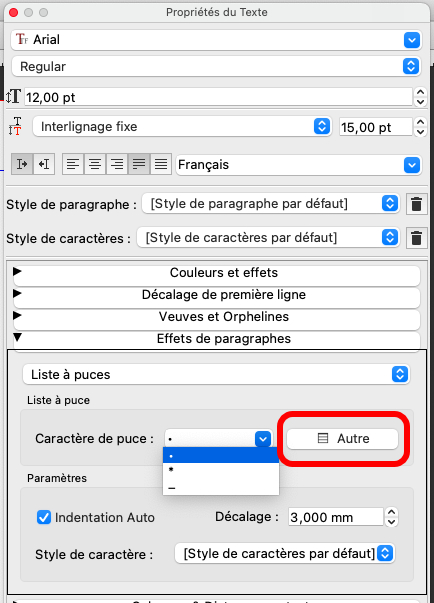Select right-to-left text direction icon
Screen dimensions: 434x603
point(44,164)
